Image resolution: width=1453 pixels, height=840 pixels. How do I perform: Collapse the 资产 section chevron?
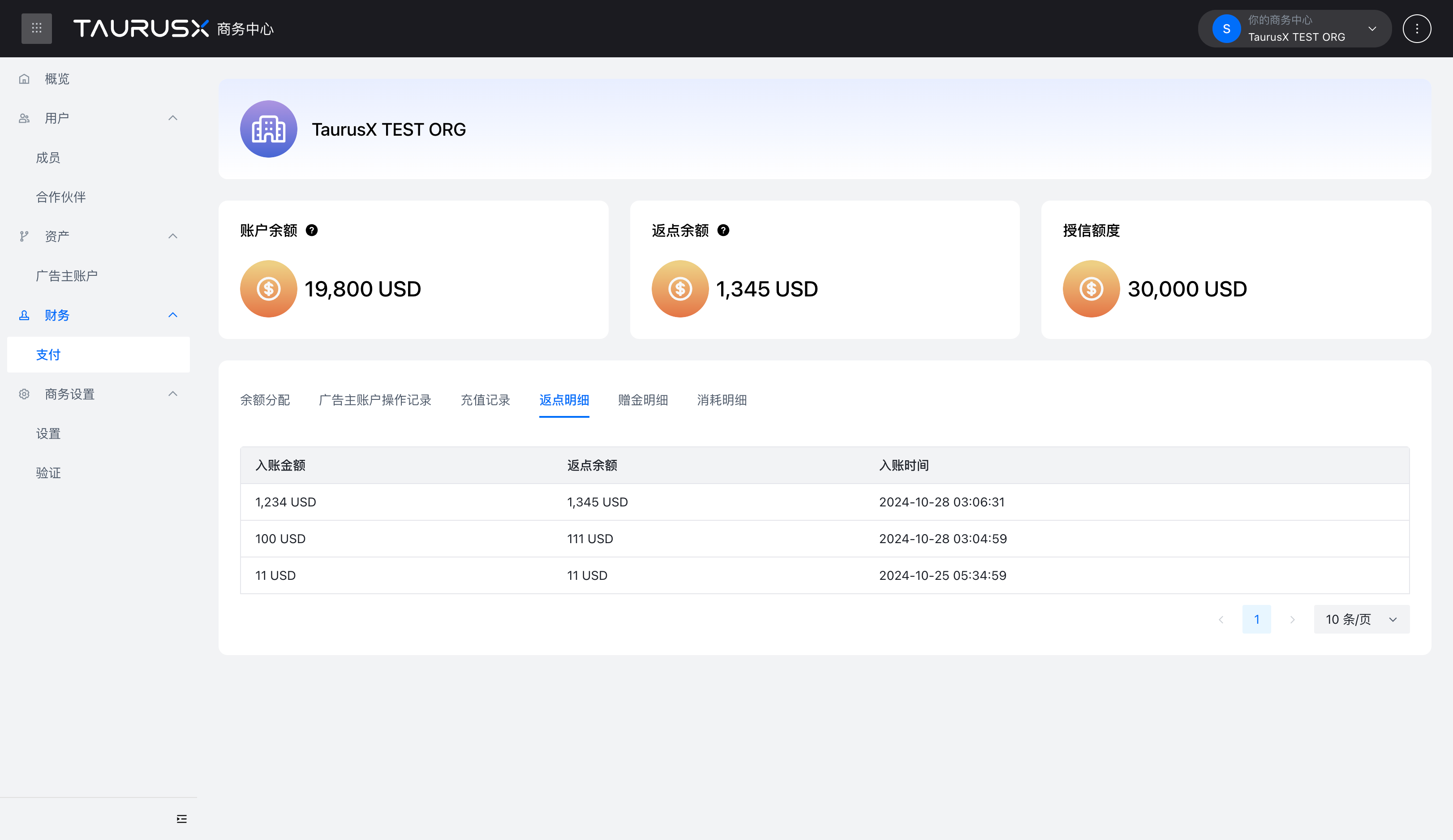click(x=173, y=236)
